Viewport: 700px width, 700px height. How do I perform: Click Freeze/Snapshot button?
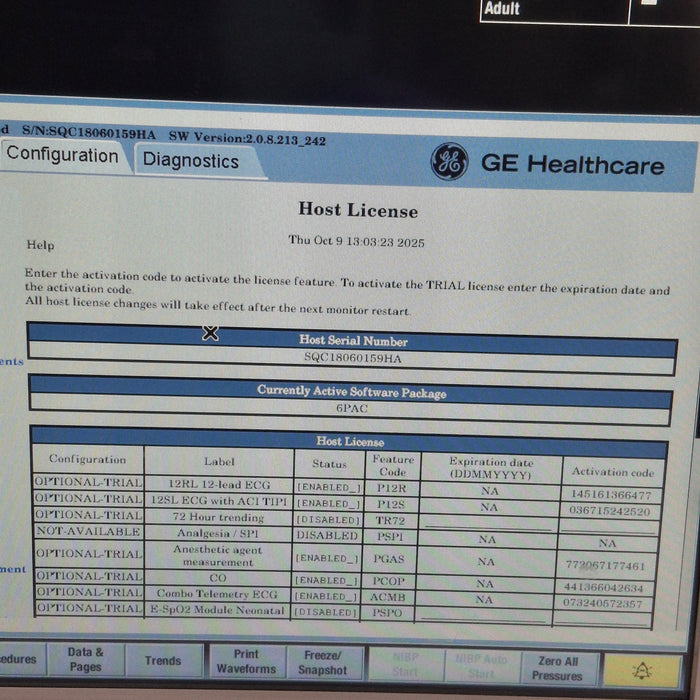[x=322, y=662]
